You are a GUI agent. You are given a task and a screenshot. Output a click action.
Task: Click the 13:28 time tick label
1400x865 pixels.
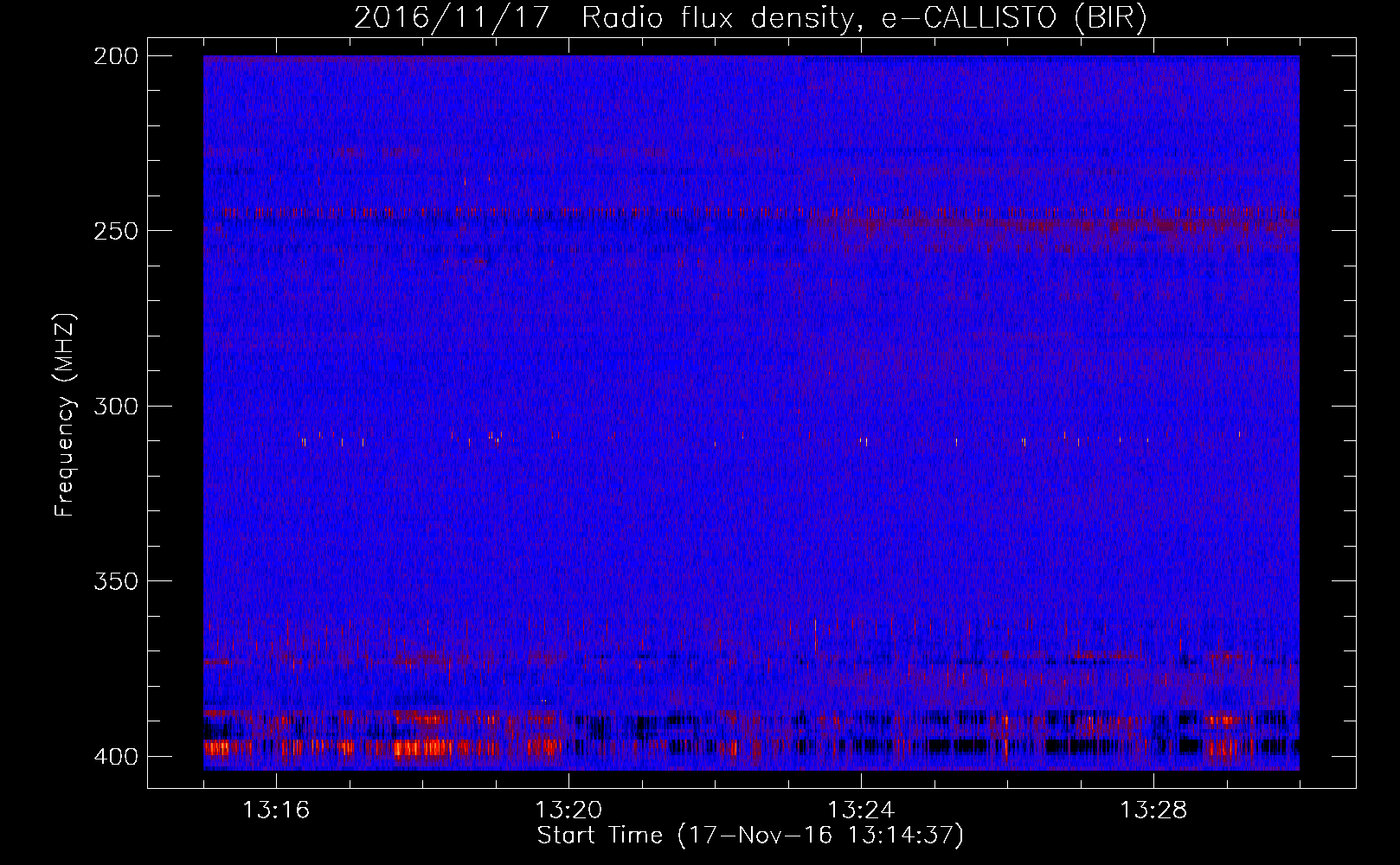(1153, 810)
